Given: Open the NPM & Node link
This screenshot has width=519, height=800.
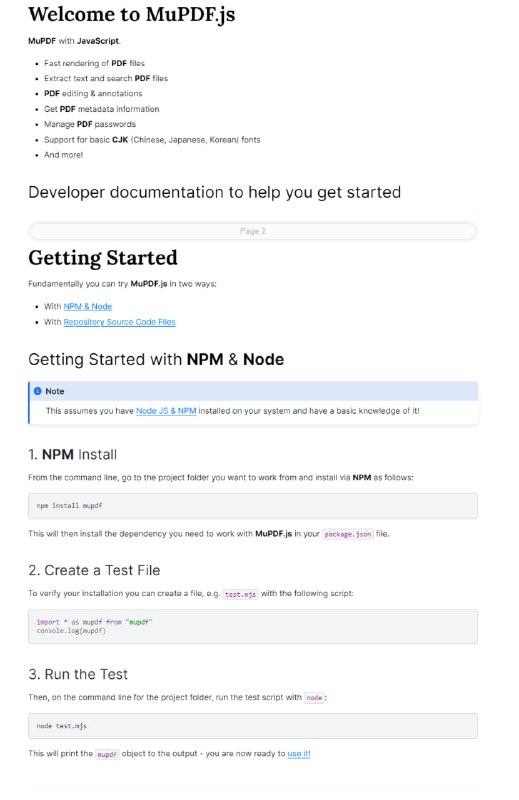Looking at the screenshot, I should pyautogui.click(x=88, y=306).
